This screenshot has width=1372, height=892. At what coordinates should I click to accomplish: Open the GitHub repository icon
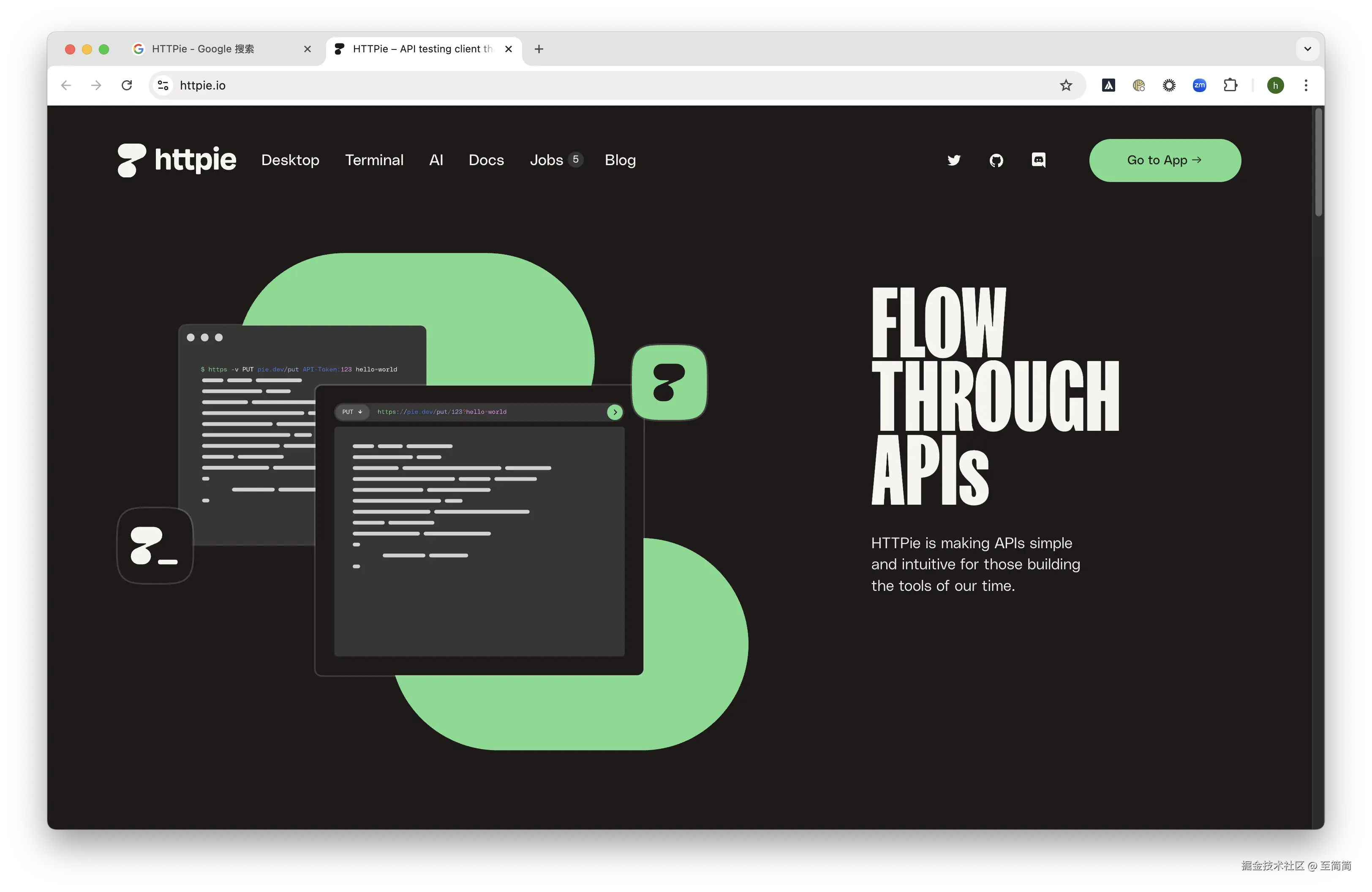pyautogui.click(x=996, y=160)
